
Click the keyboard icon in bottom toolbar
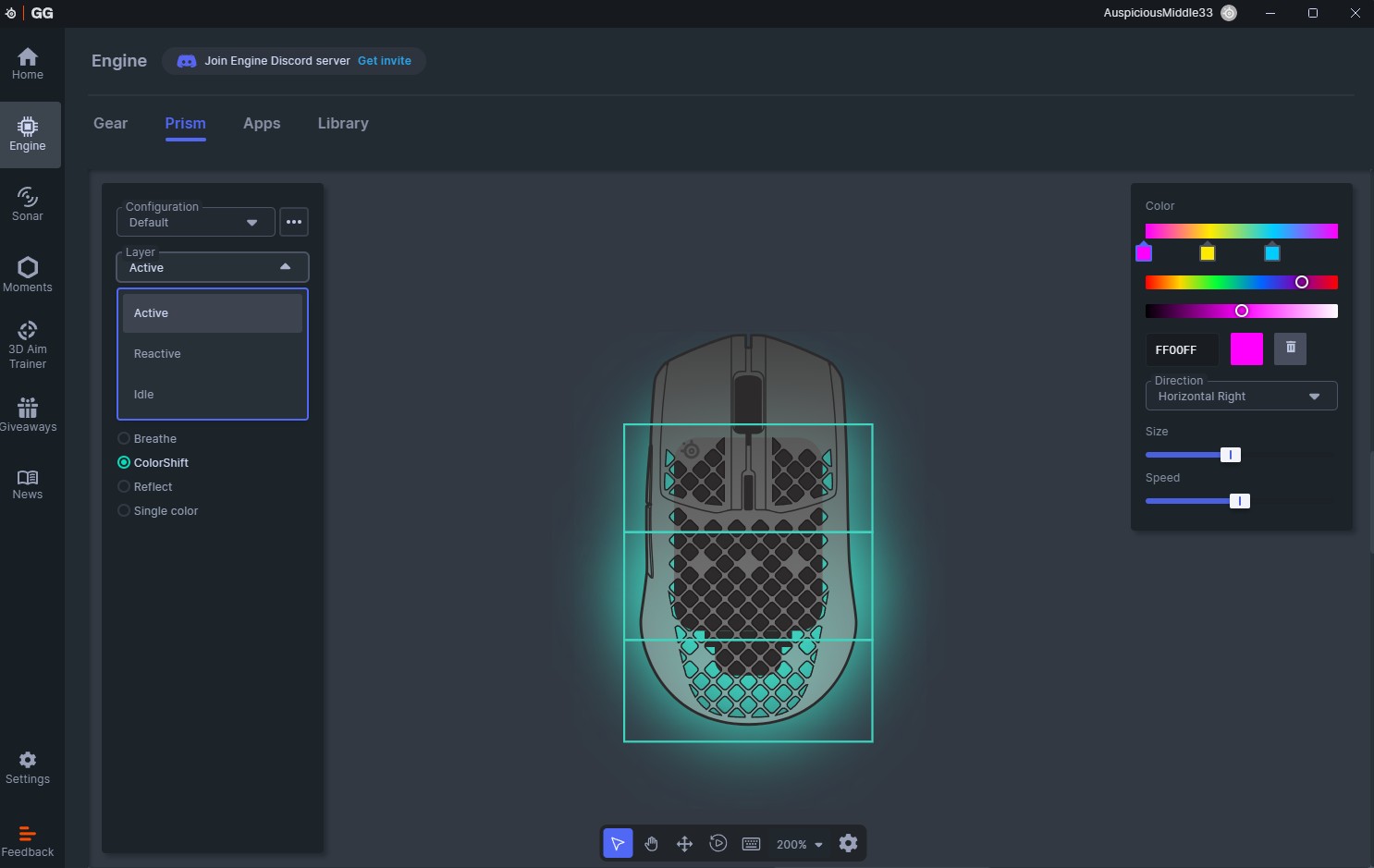click(751, 843)
